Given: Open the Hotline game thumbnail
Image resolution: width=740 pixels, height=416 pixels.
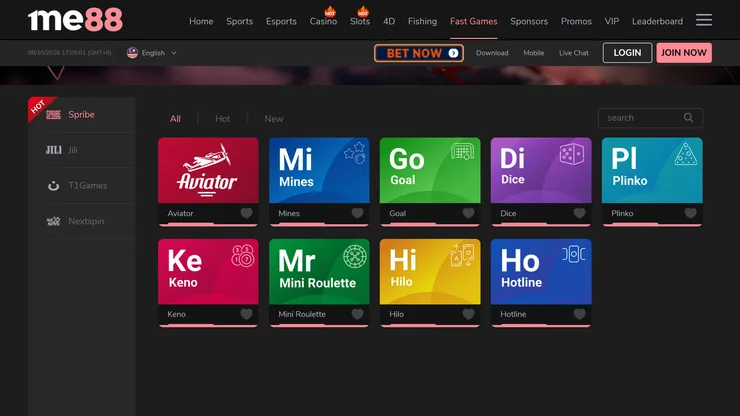Looking at the screenshot, I should [x=541, y=272].
